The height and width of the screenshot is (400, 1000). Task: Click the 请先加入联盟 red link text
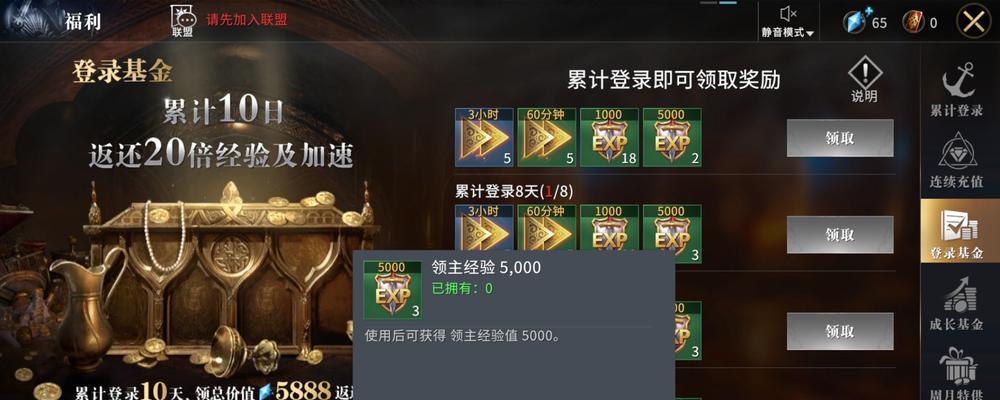click(x=247, y=19)
